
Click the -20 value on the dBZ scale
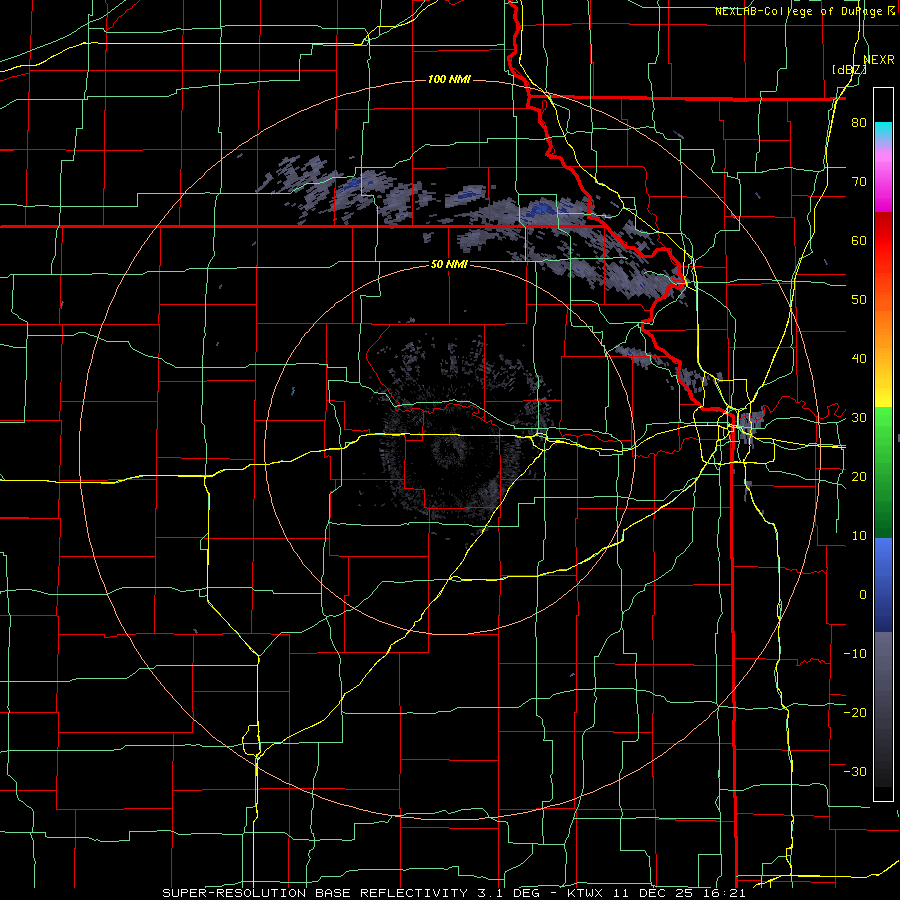[x=855, y=712]
